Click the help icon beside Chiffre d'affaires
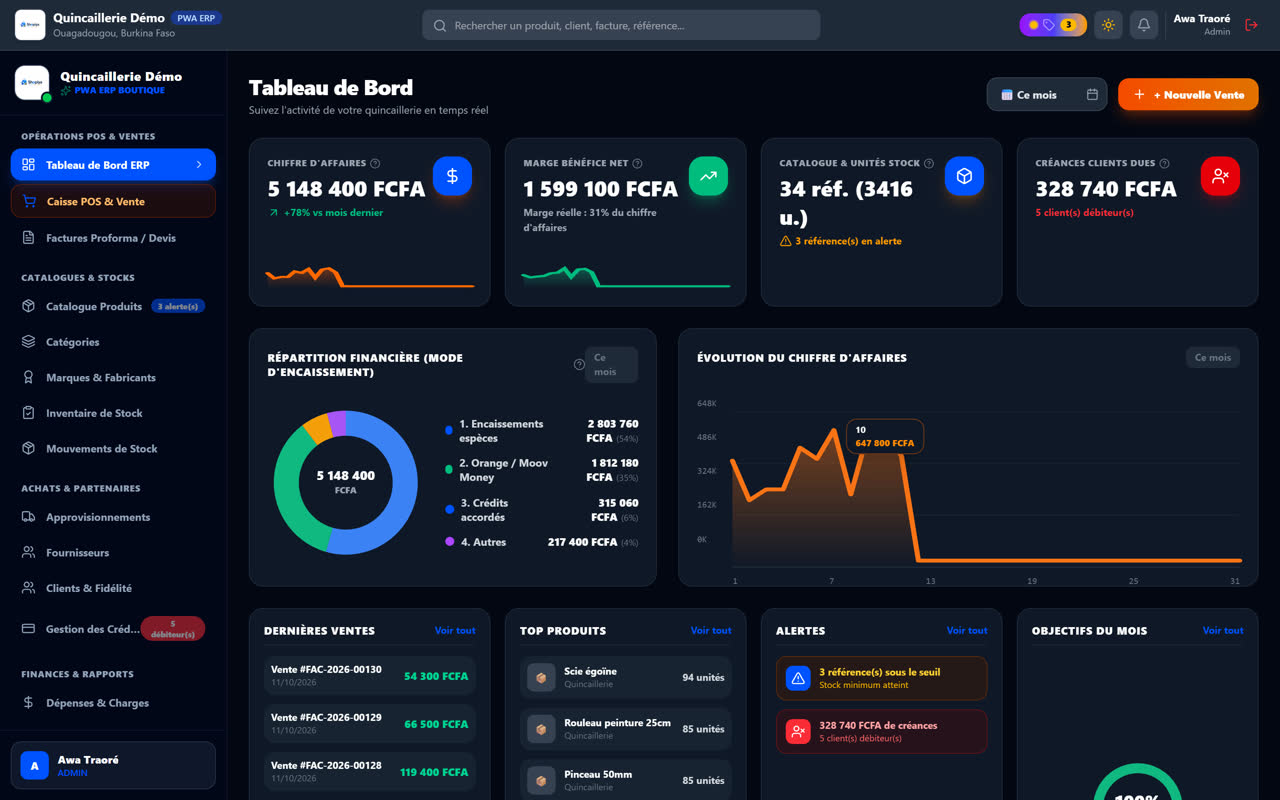 375,163
